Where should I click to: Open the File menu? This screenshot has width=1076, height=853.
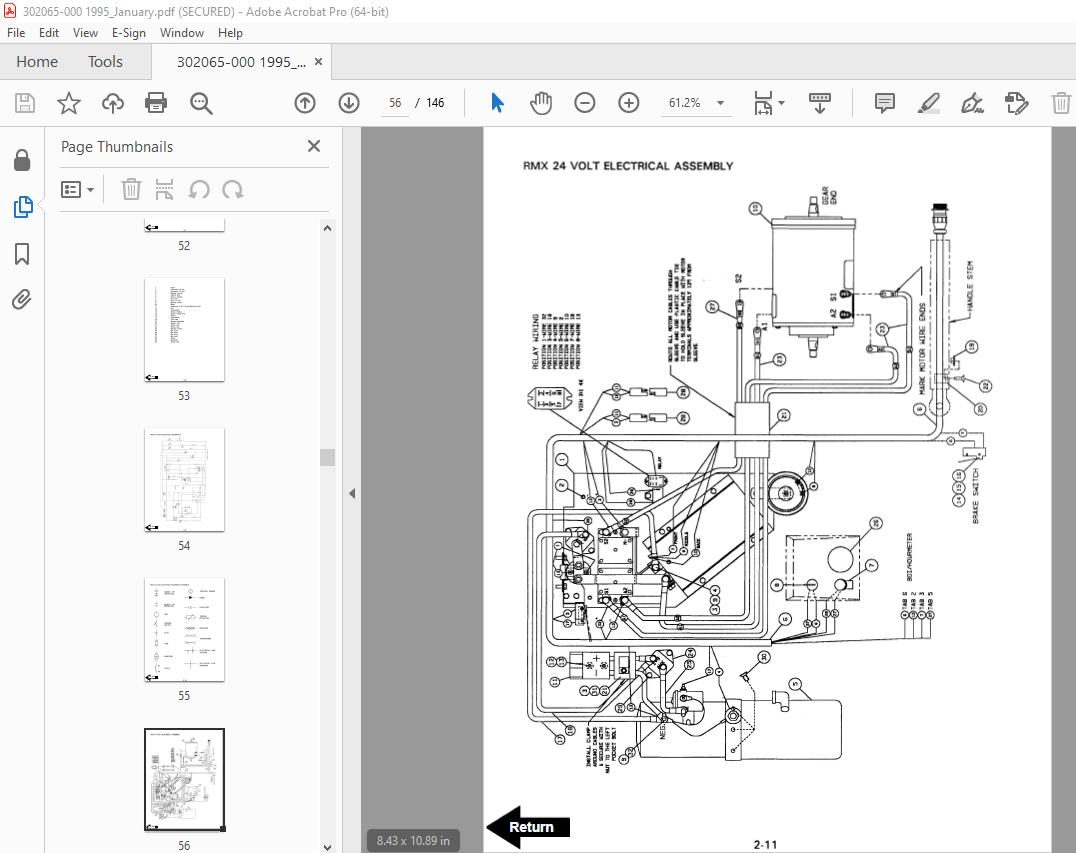pyautogui.click(x=16, y=33)
